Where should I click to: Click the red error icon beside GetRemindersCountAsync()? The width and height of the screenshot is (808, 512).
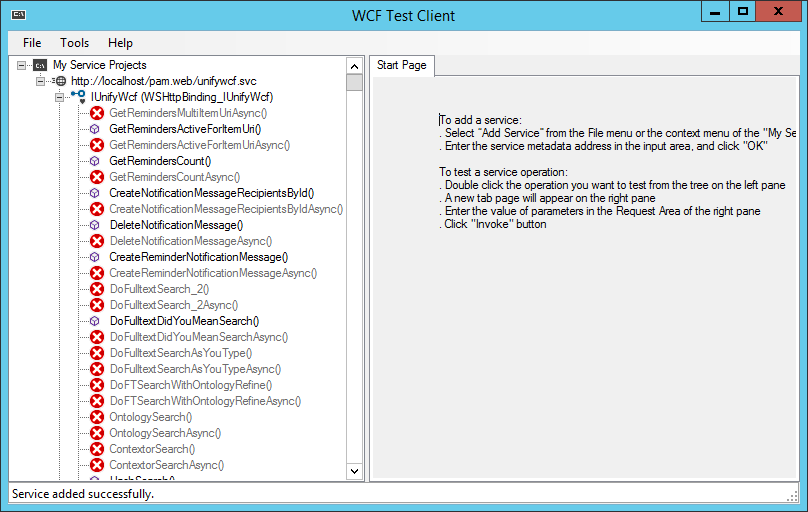click(97, 177)
